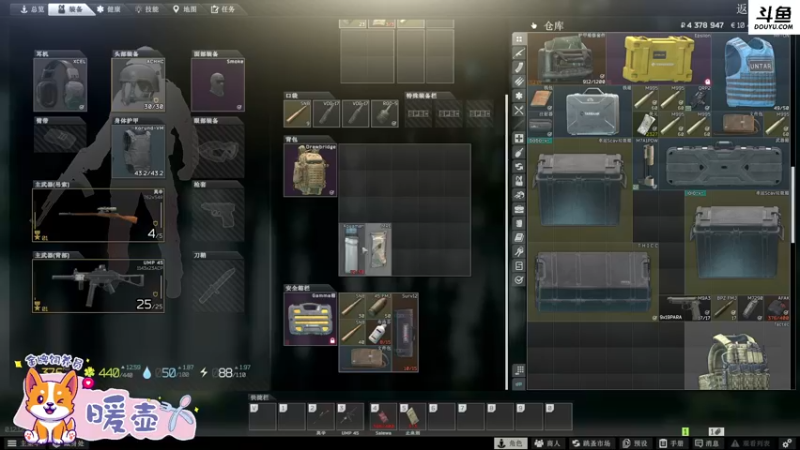Select the UMP 45 back weapon
The width and height of the screenshot is (800, 450).
[x=98, y=286]
